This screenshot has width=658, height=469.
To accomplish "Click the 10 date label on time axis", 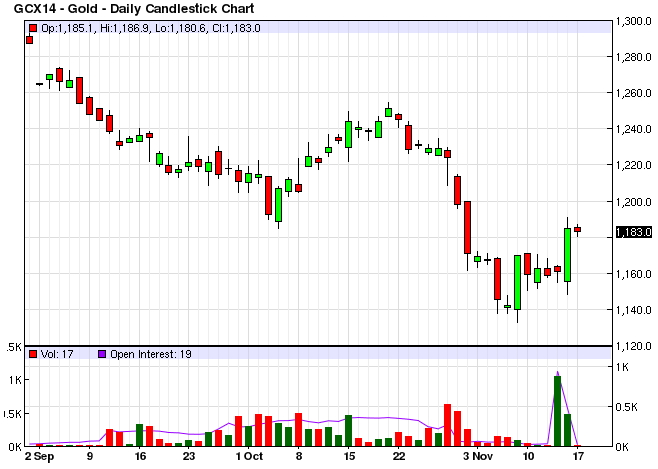I will [528, 456].
